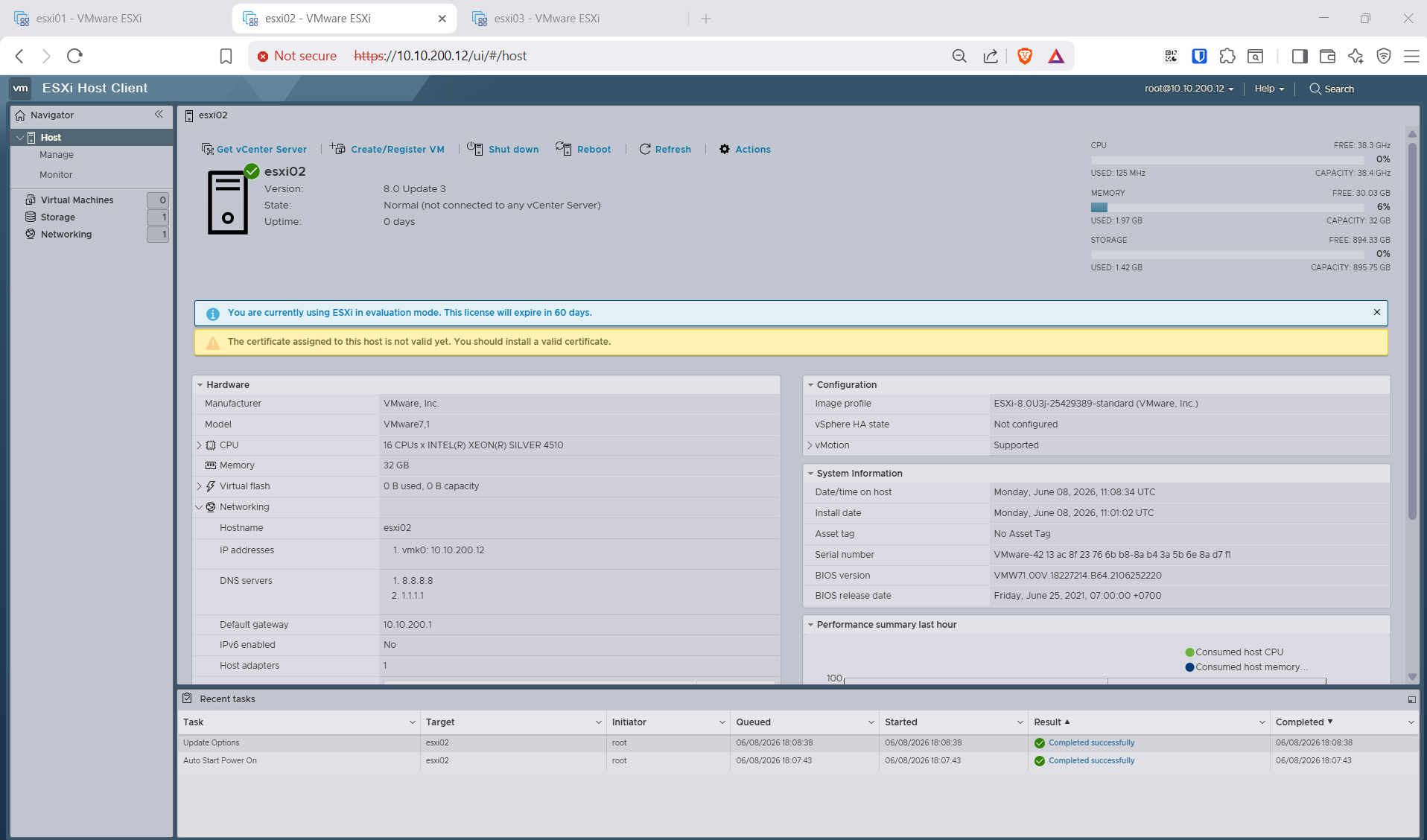
Task: Open Brave Shields lion icon
Action: coord(1025,56)
